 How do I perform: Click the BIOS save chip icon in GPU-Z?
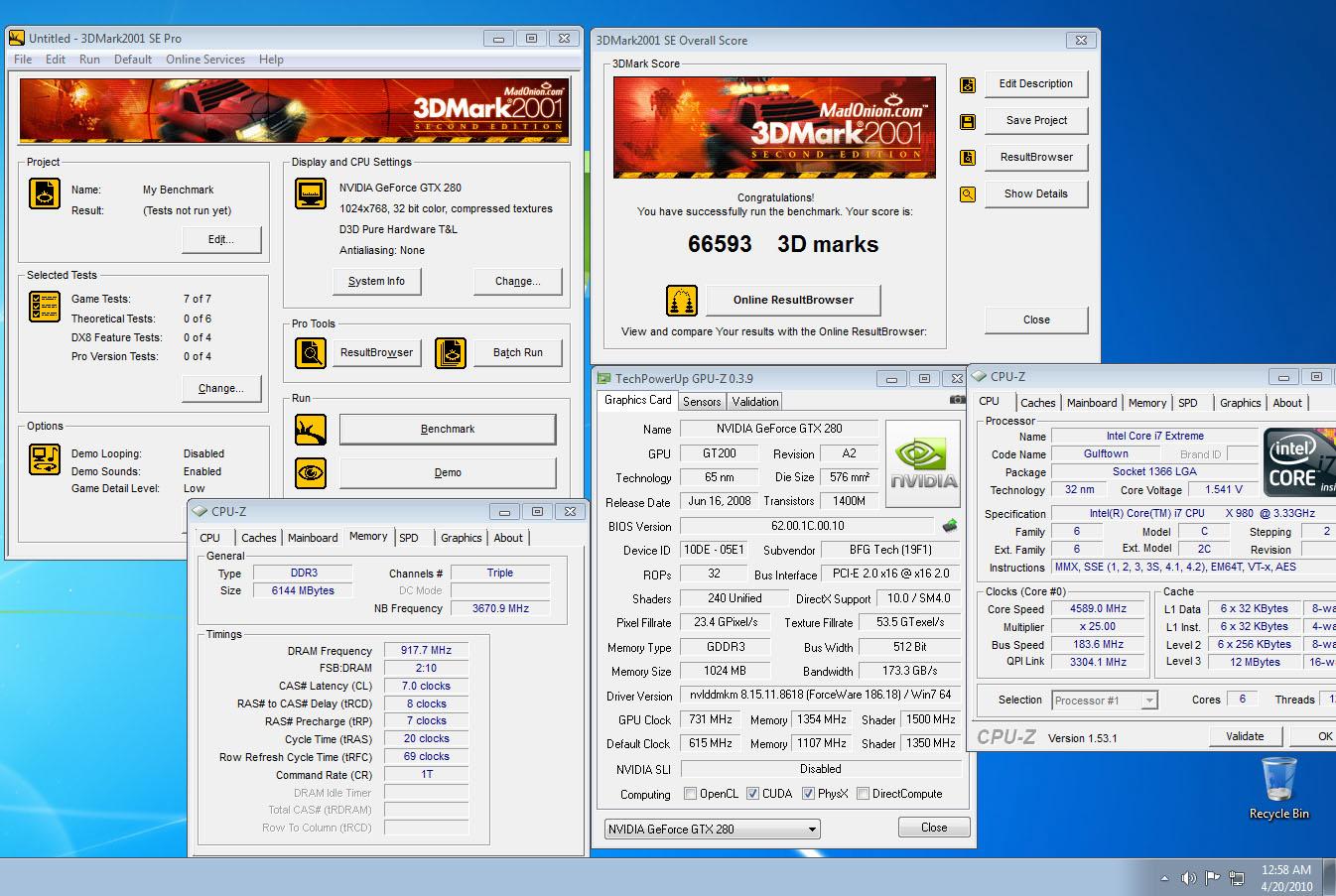pos(950,526)
